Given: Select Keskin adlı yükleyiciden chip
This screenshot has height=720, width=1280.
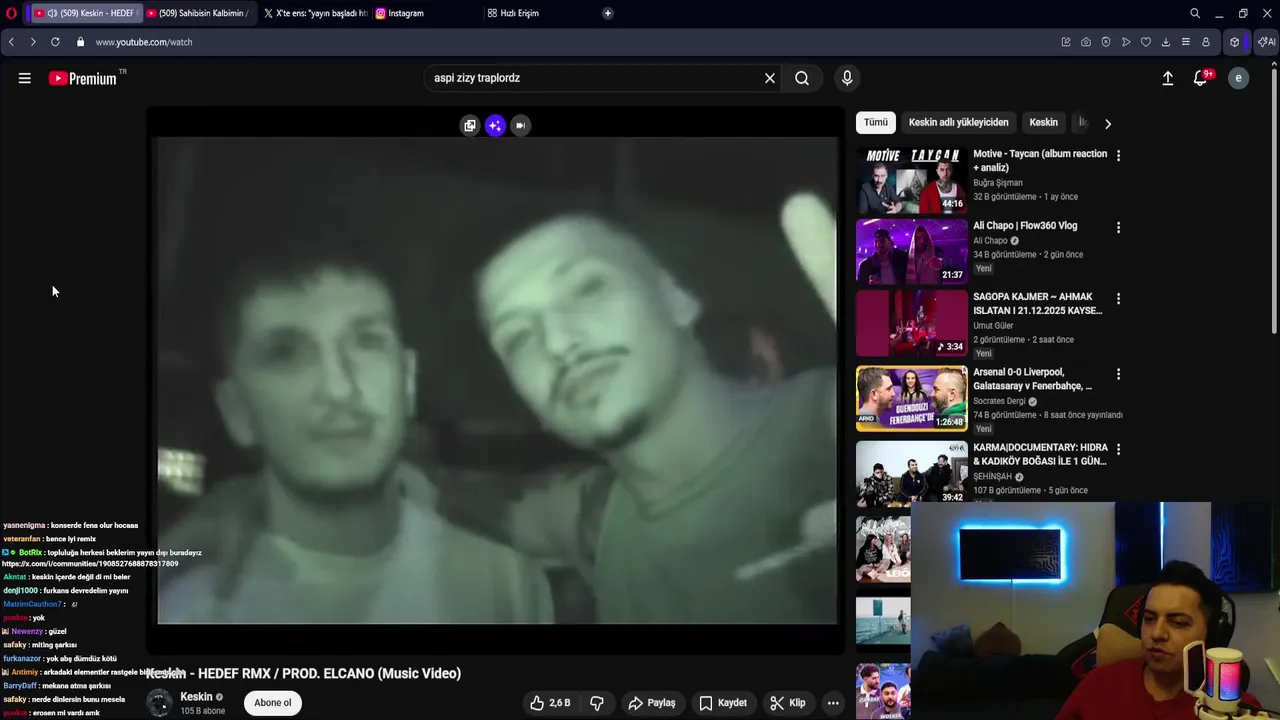Looking at the screenshot, I should (x=958, y=122).
